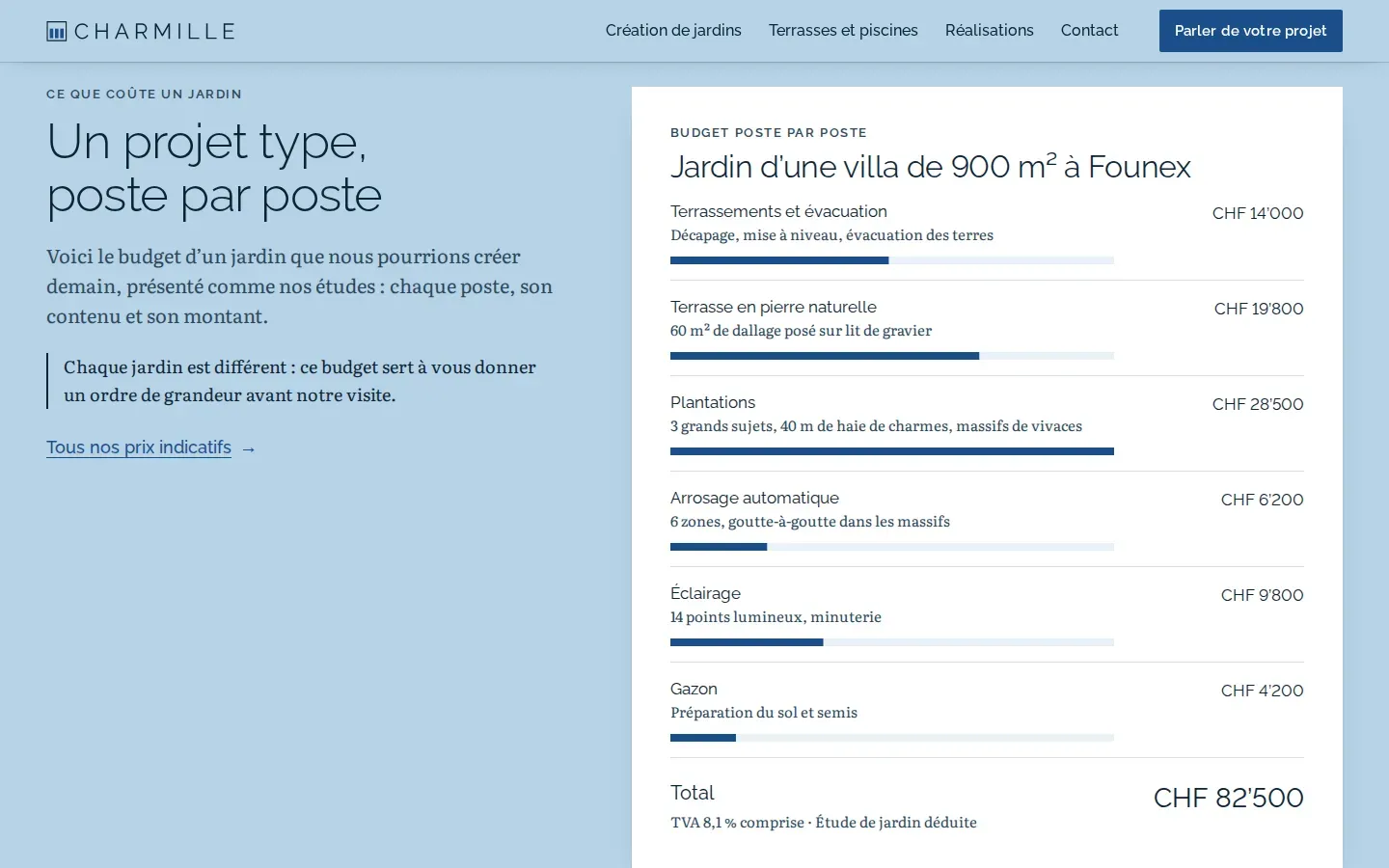Go to Terrasses et piscines page
Viewport: 1389px width, 868px height.
tap(843, 31)
